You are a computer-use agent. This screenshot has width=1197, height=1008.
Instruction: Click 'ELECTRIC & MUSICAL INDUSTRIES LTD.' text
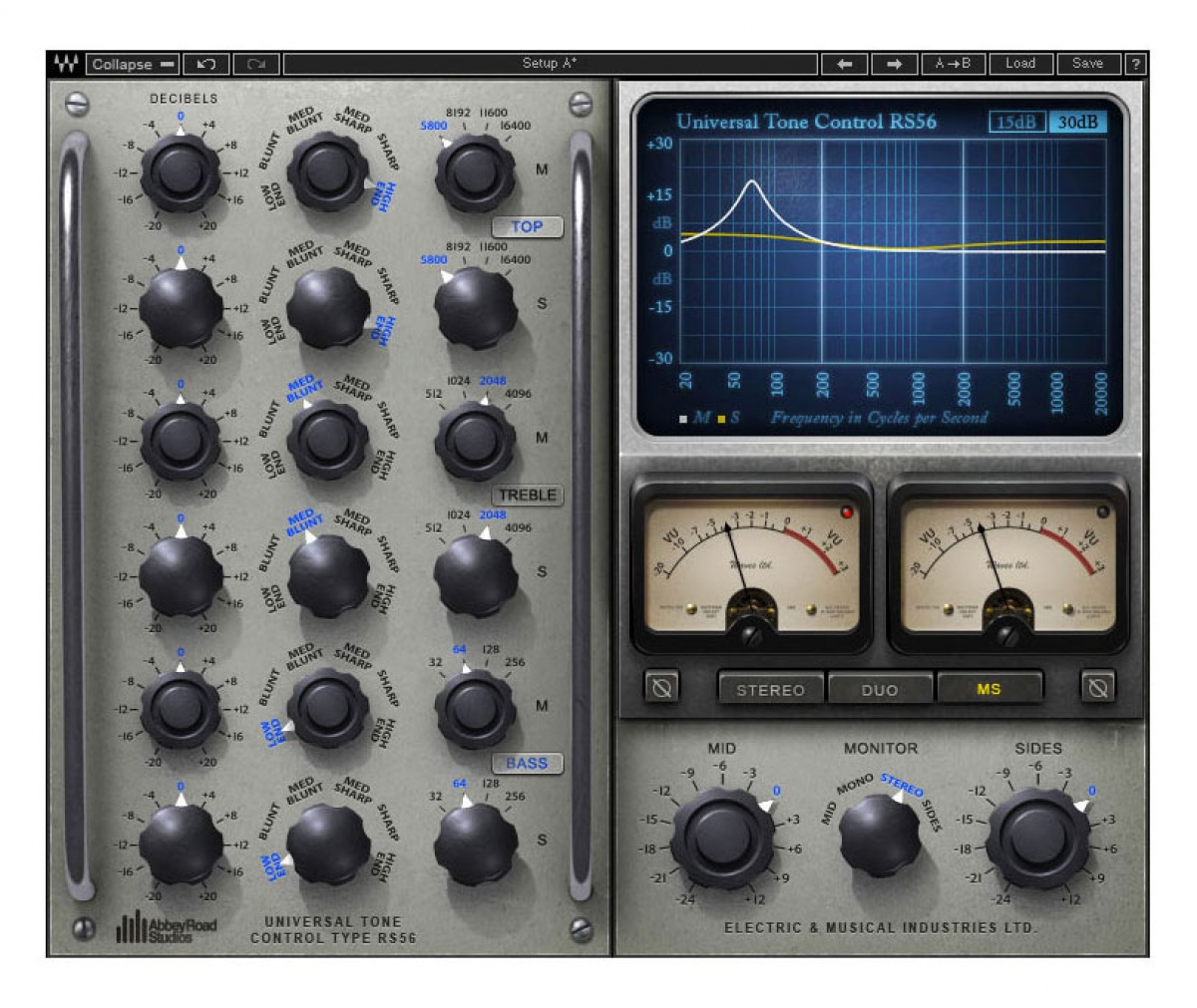pos(881,927)
